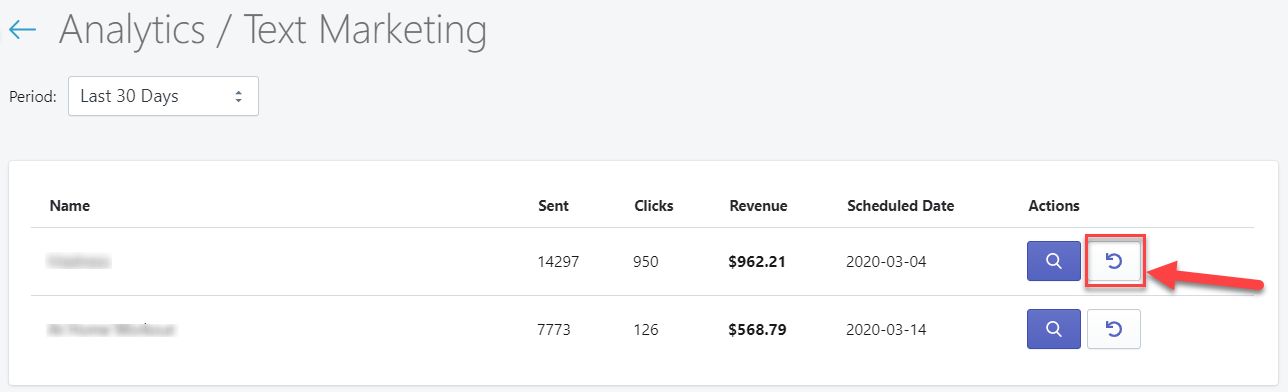Click the Analytics / Text Marketing heading
Screen dimensions: 1288x392
point(273,31)
